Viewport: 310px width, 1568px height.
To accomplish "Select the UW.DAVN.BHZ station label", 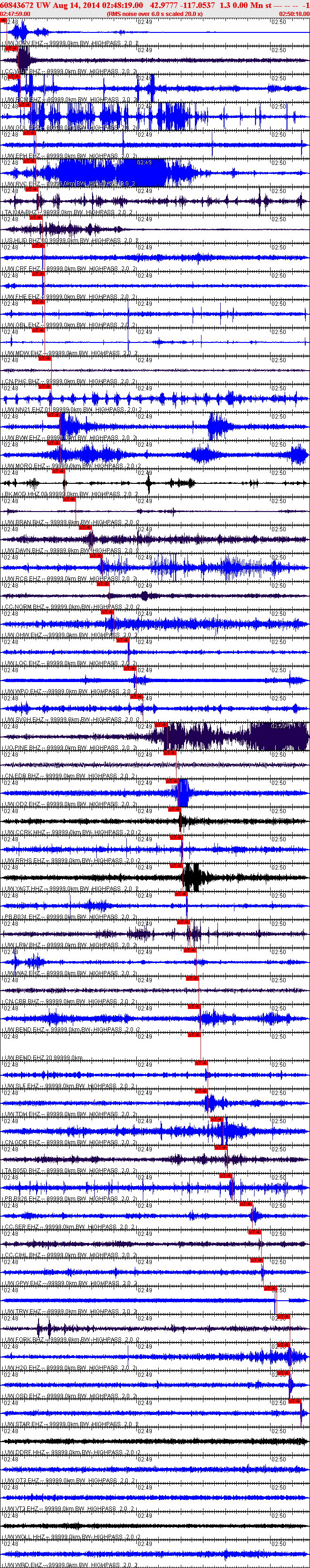I will (70, 551).
